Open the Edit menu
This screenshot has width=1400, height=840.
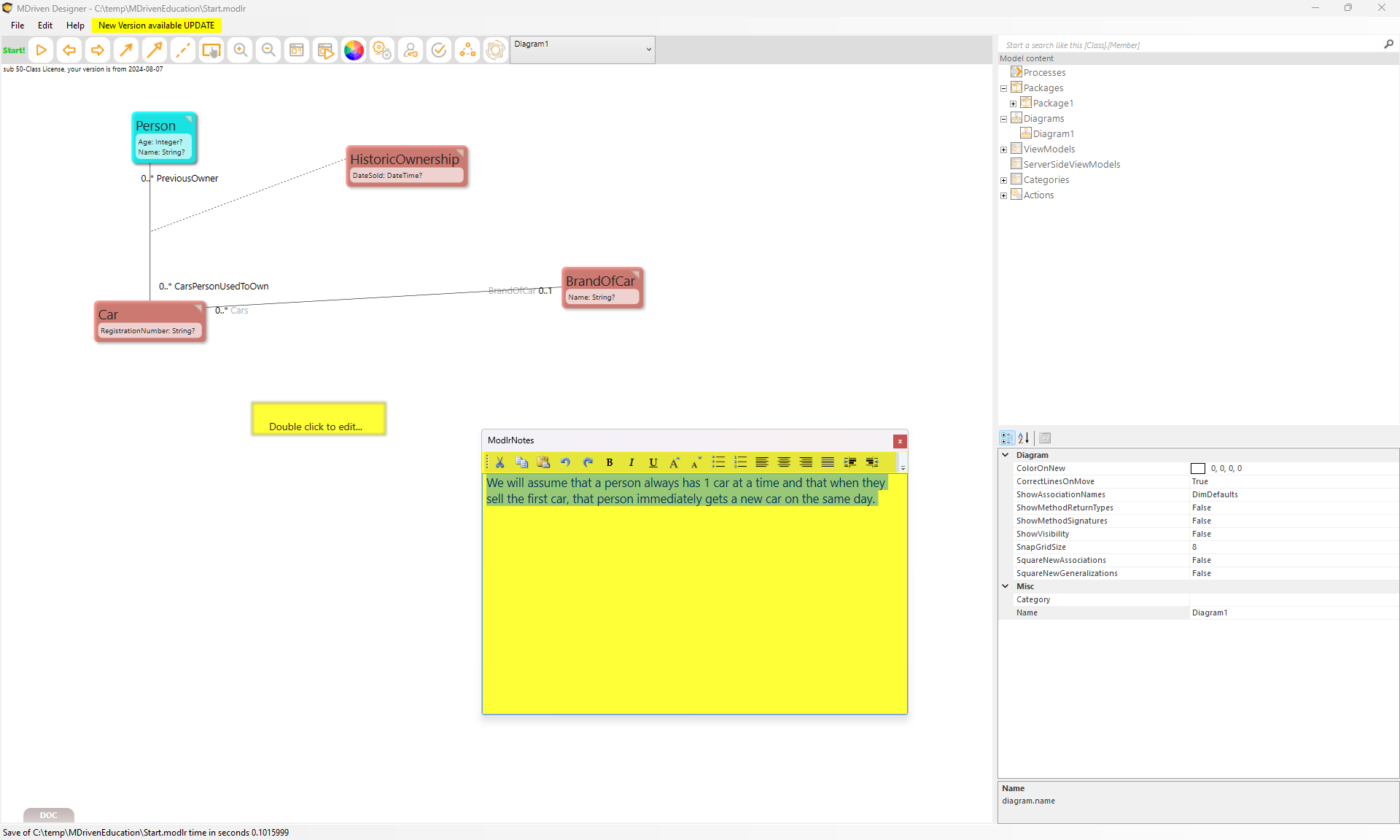click(45, 26)
